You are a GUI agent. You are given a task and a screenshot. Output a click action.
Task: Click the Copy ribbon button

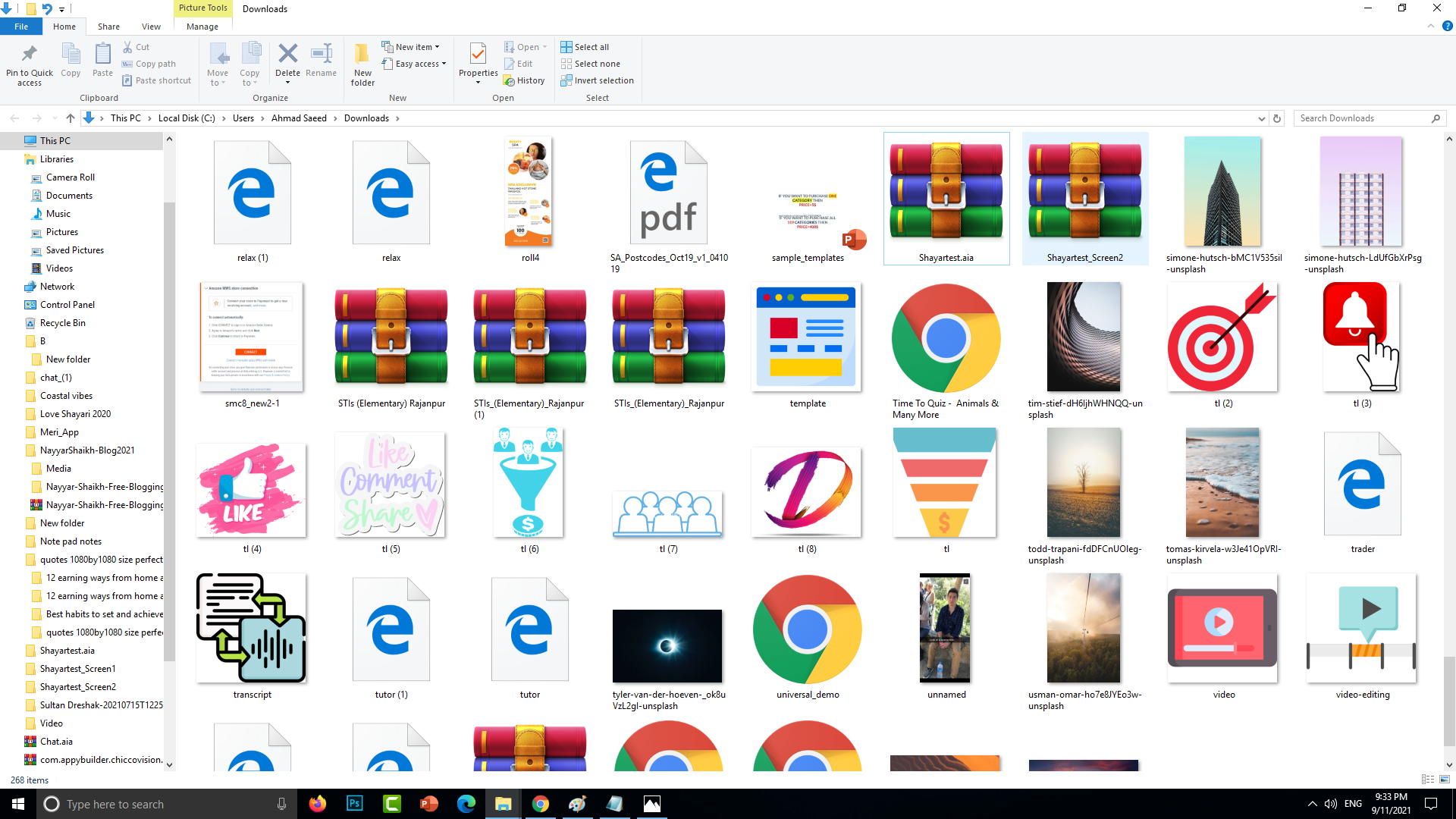(71, 61)
